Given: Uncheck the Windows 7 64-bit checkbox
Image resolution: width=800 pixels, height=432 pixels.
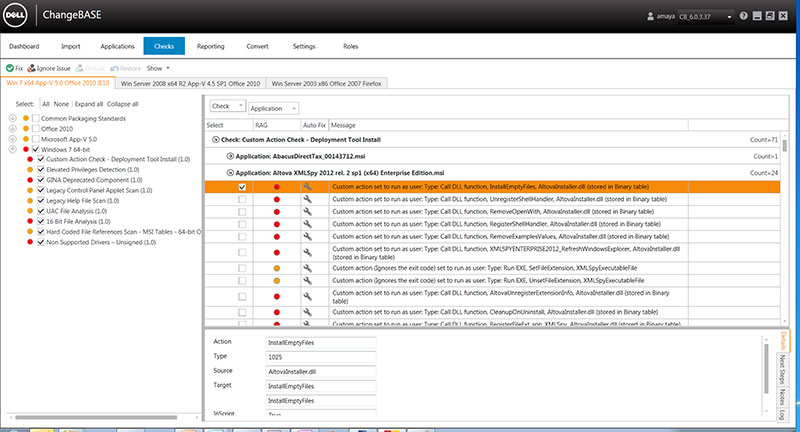Looking at the screenshot, I should [36, 149].
